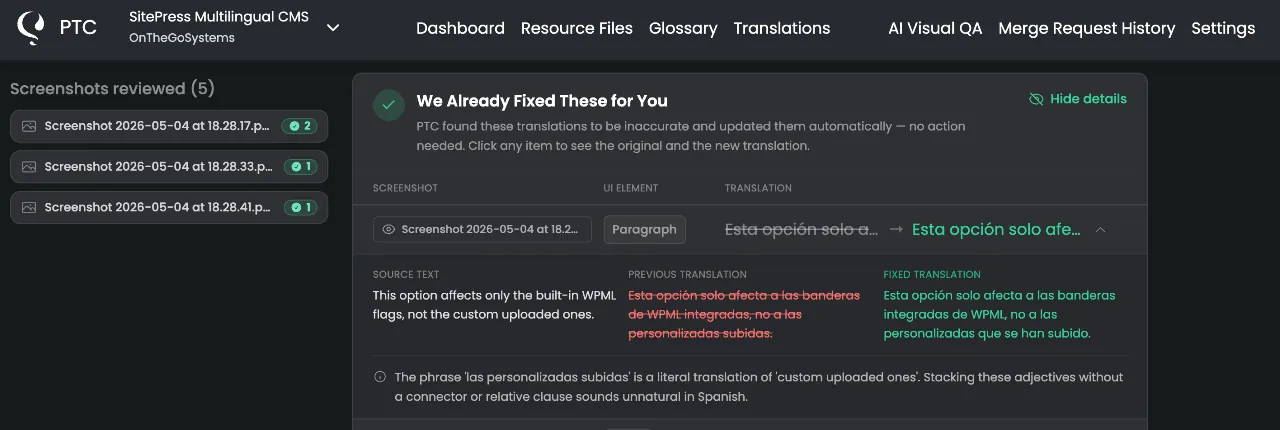The image size is (1280, 430).
Task: Open Resource Files in the navigation
Action: pyautogui.click(x=577, y=28)
